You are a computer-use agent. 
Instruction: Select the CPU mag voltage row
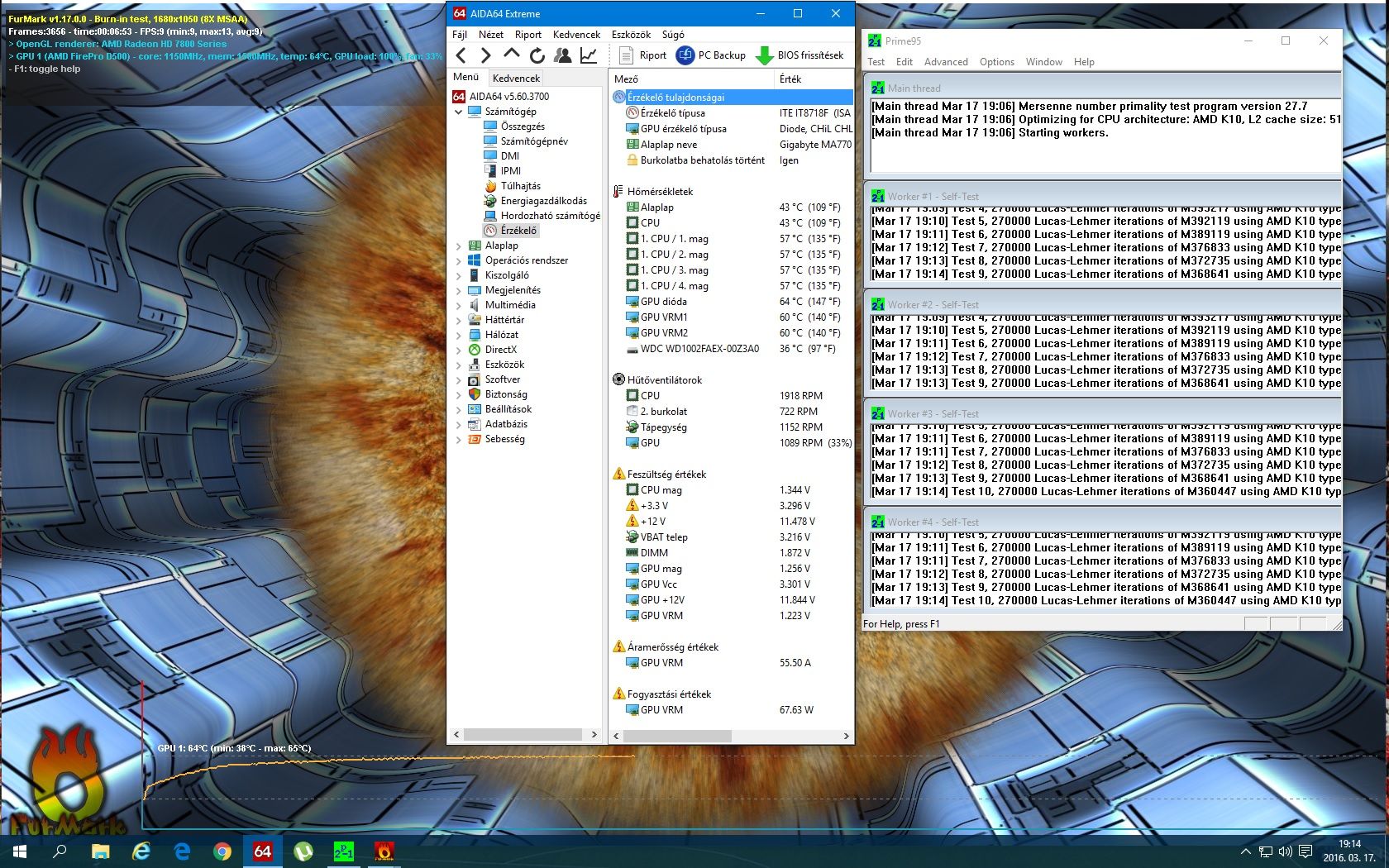(732, 490)
